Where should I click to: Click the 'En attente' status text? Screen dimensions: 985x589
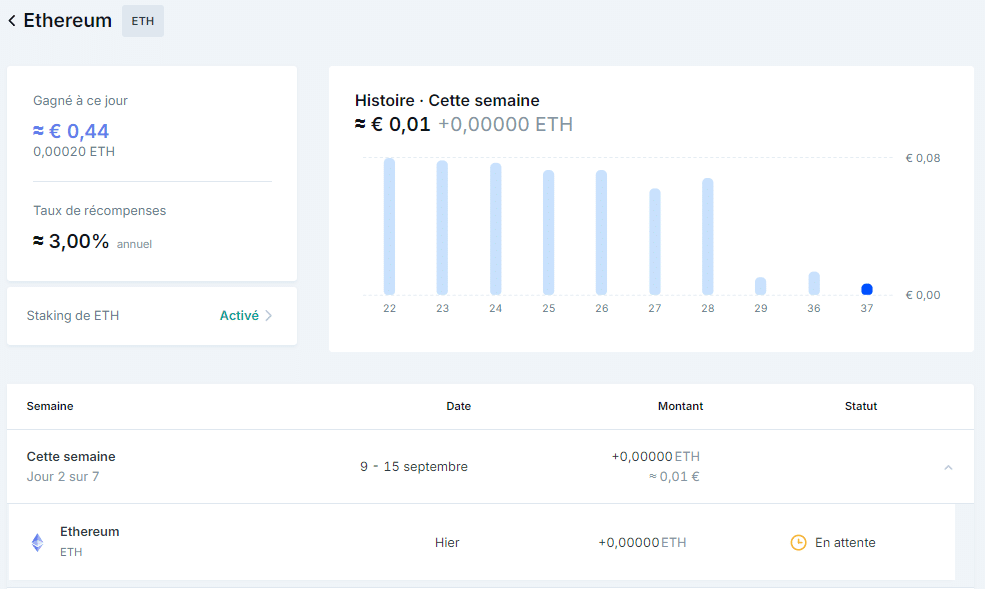click(x=845, y=543)
